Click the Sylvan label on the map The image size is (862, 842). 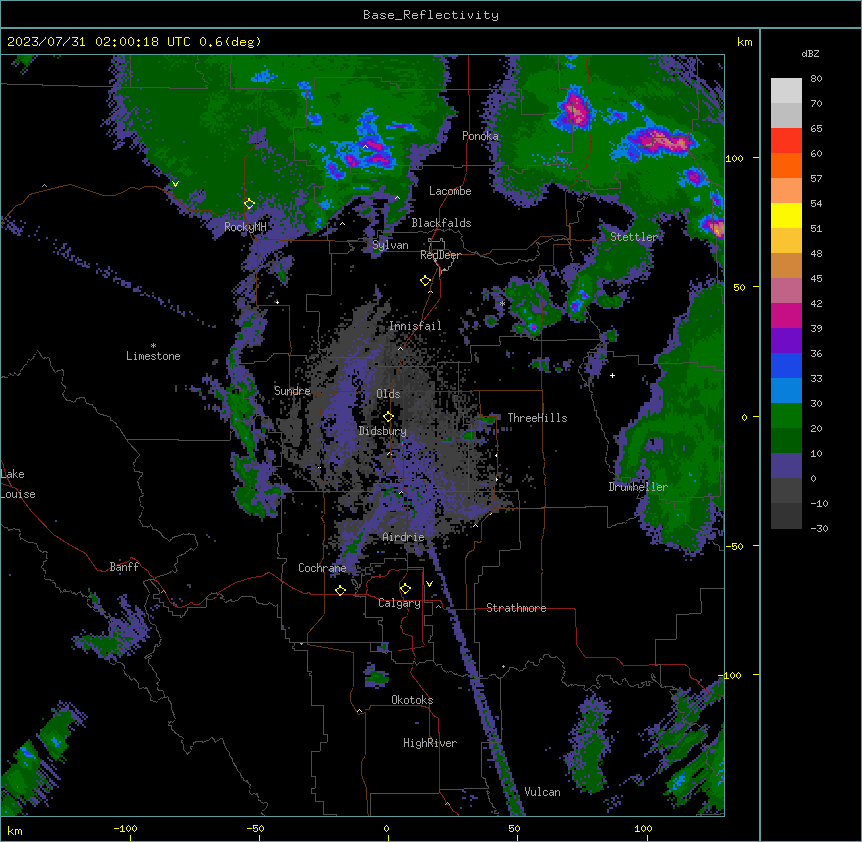tap(390, 245)
